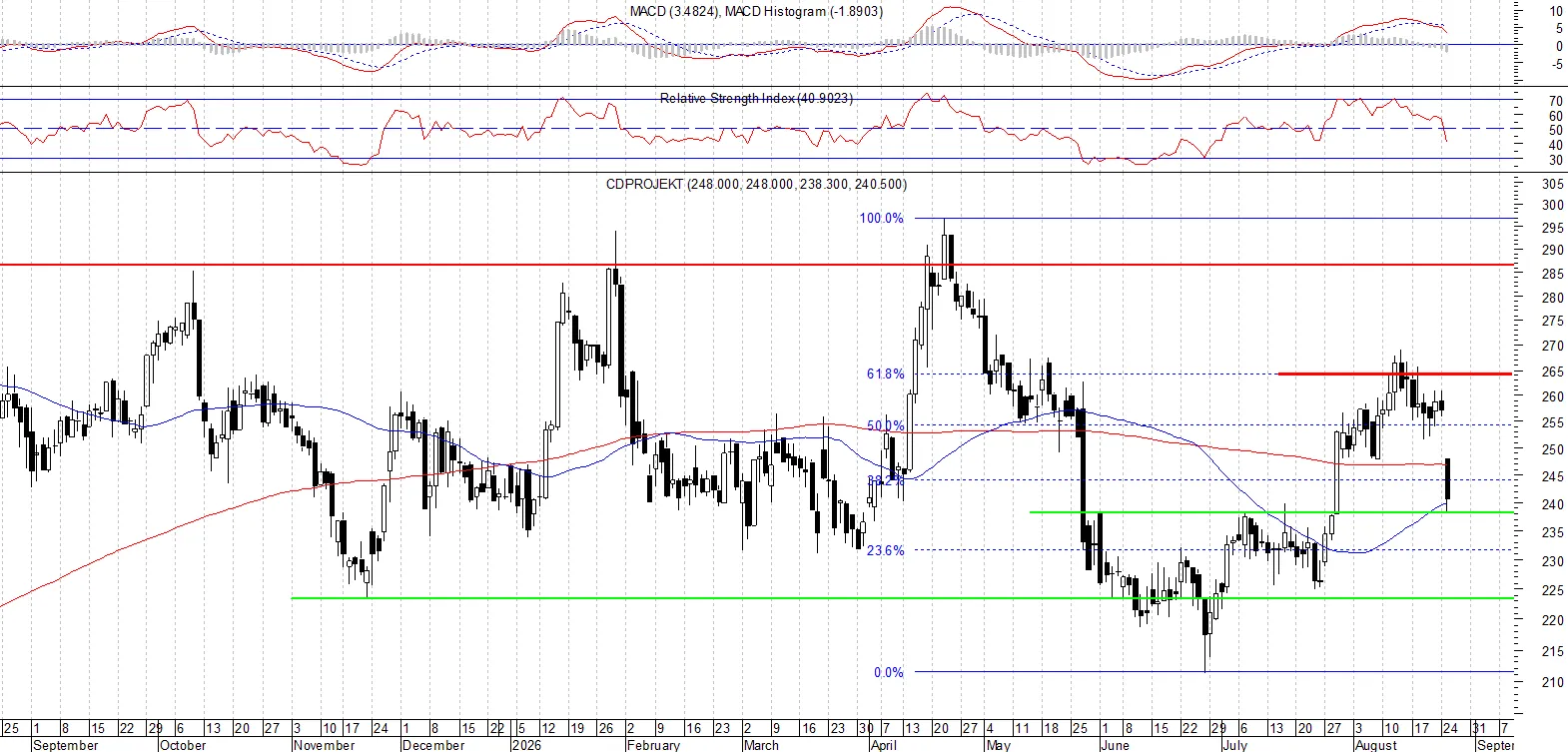
Task: Click the 305 value on price axis
Action: [1553, 184]
